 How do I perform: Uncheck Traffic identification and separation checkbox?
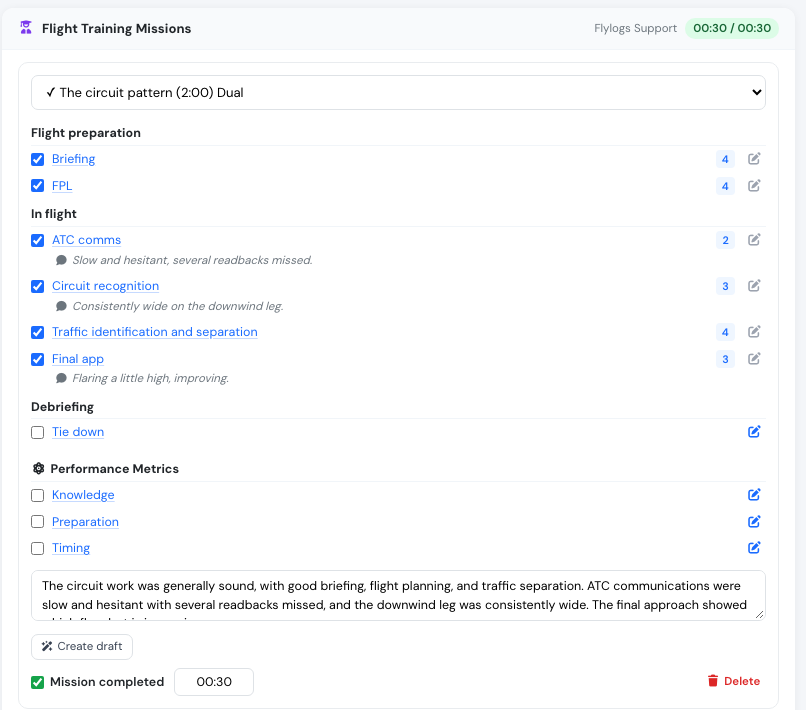[38, 332]
